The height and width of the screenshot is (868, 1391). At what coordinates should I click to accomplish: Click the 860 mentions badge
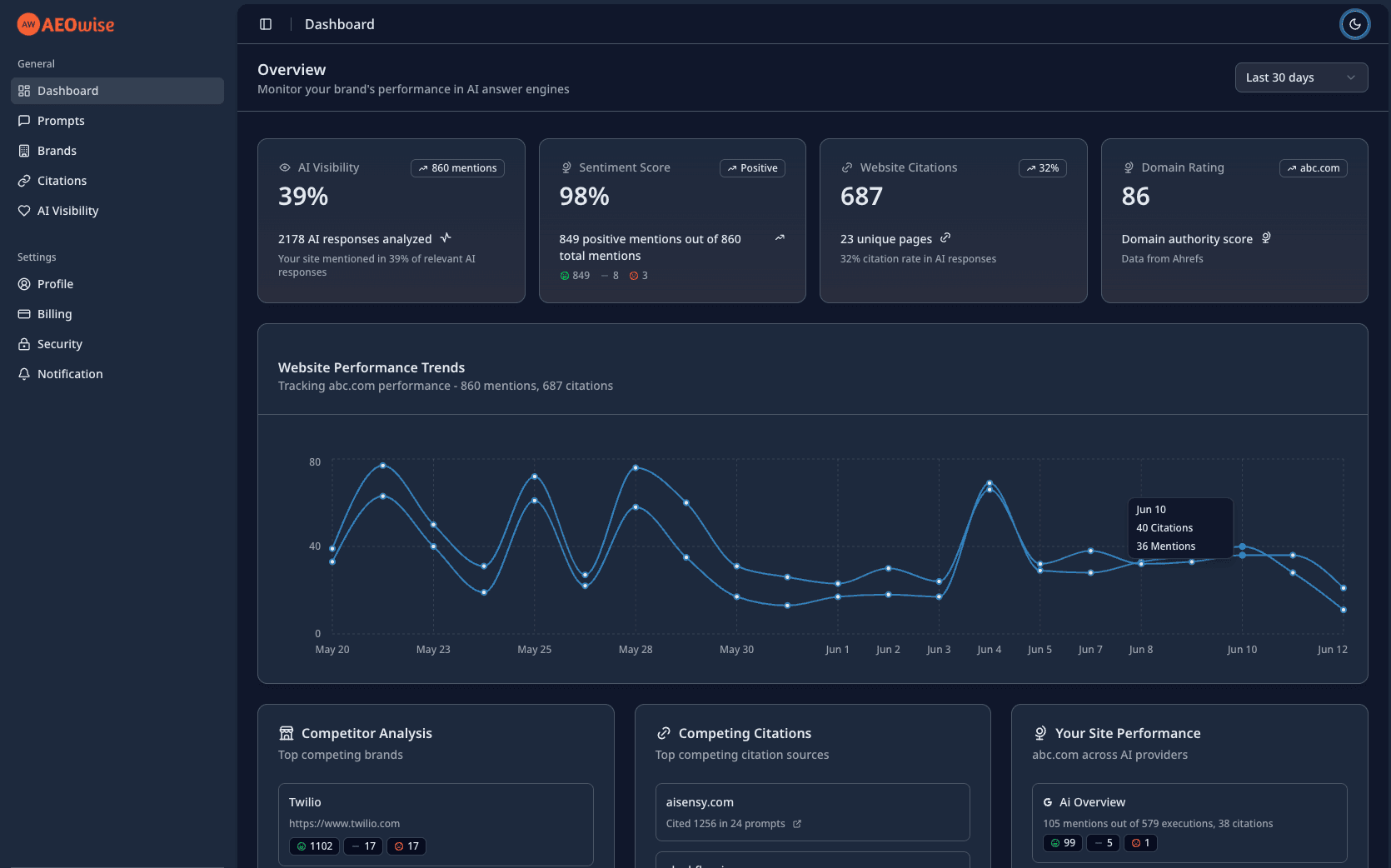(x=457, y=168)
